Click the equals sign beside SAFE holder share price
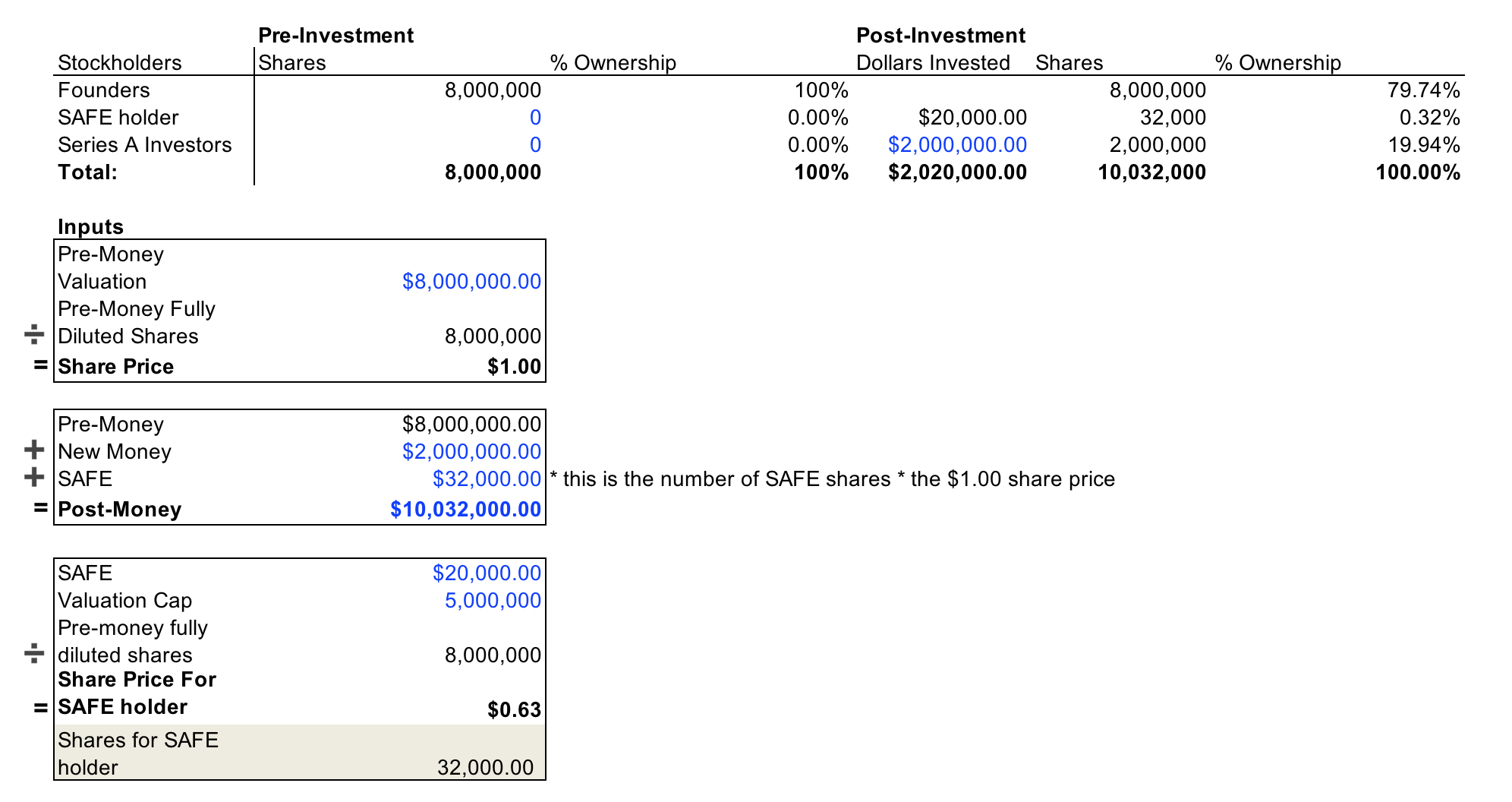 tap(41, 708)
